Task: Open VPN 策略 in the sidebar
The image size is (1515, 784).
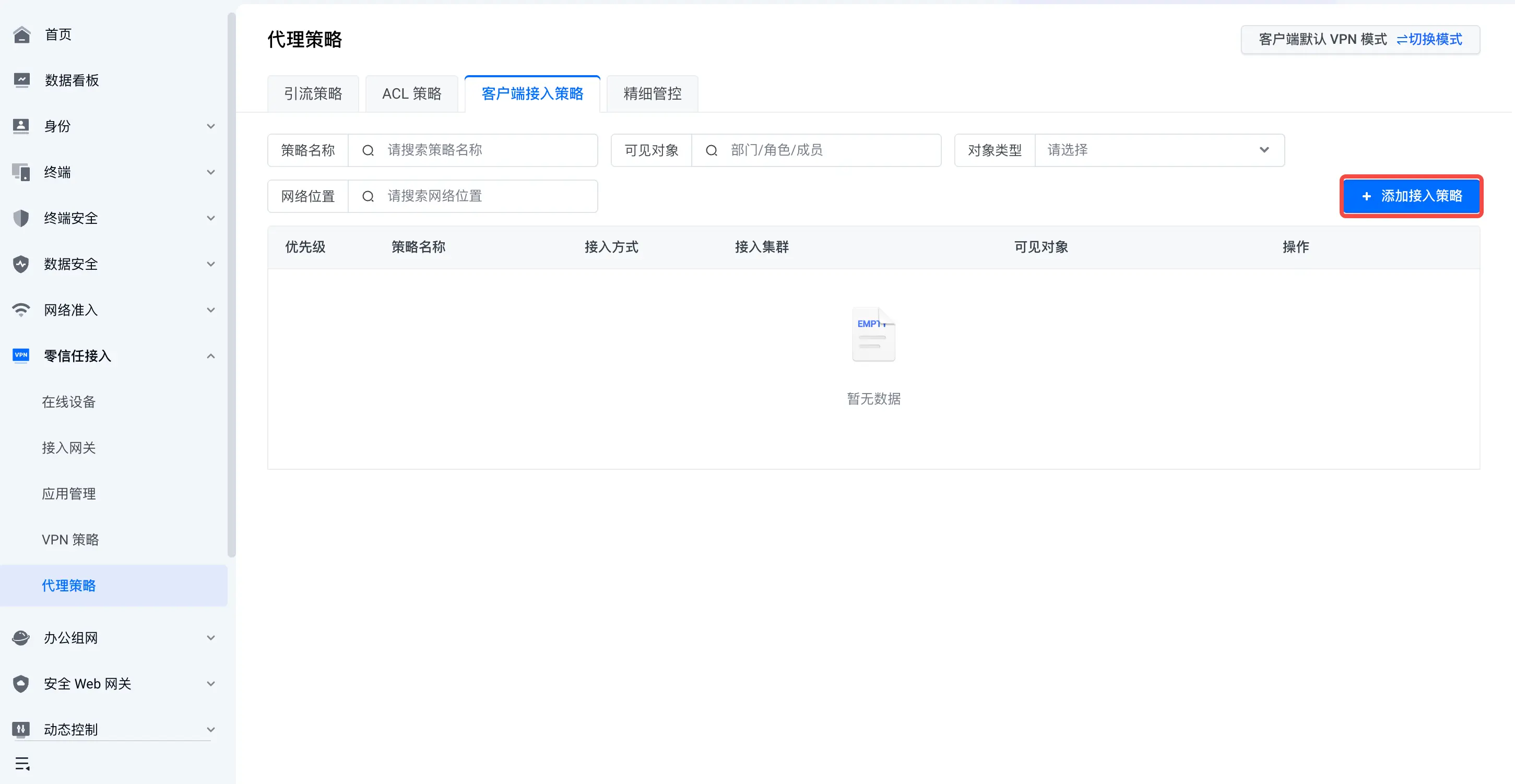Action: pyautogui.click(x=70, y=539)
